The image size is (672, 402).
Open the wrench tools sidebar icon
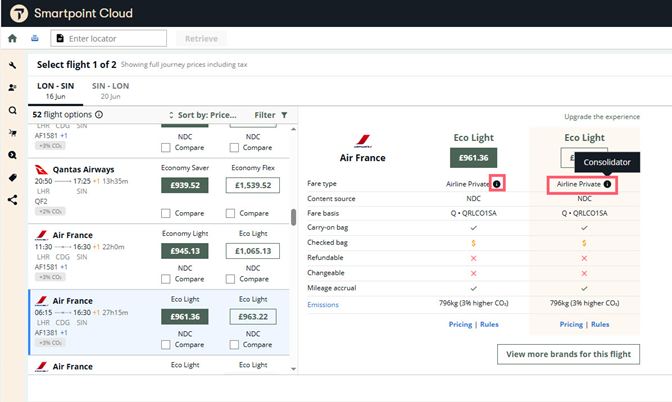12,65
